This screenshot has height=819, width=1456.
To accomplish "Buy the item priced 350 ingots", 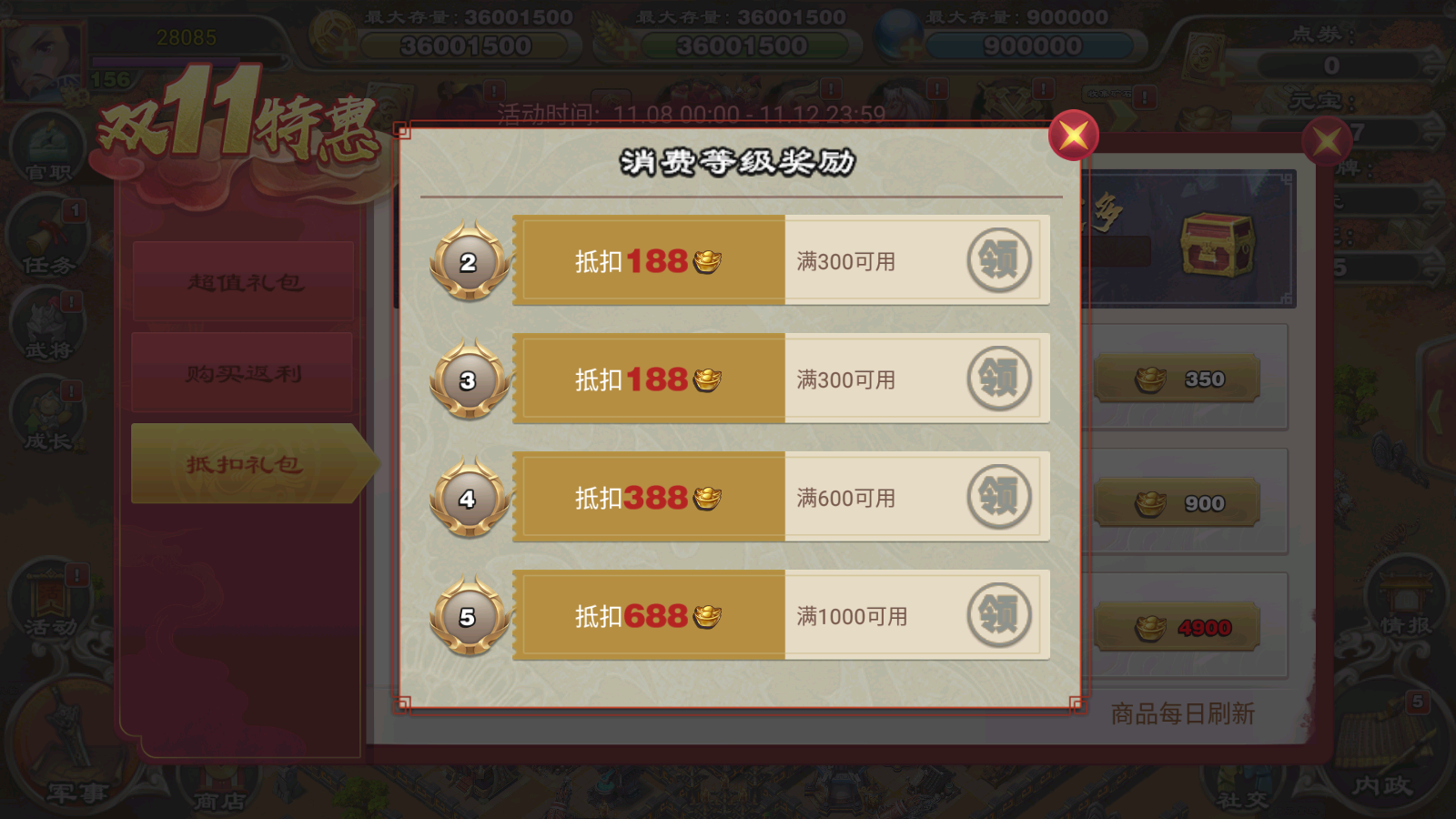I will pos(1178,379).
